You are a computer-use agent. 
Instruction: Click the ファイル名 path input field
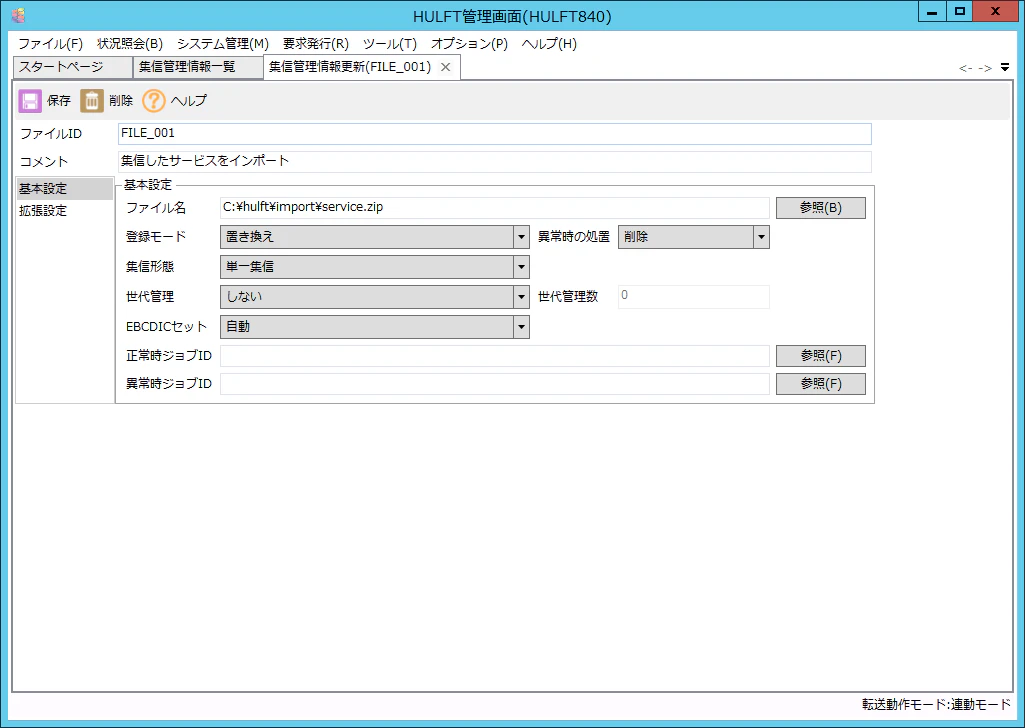click(495, 208)
